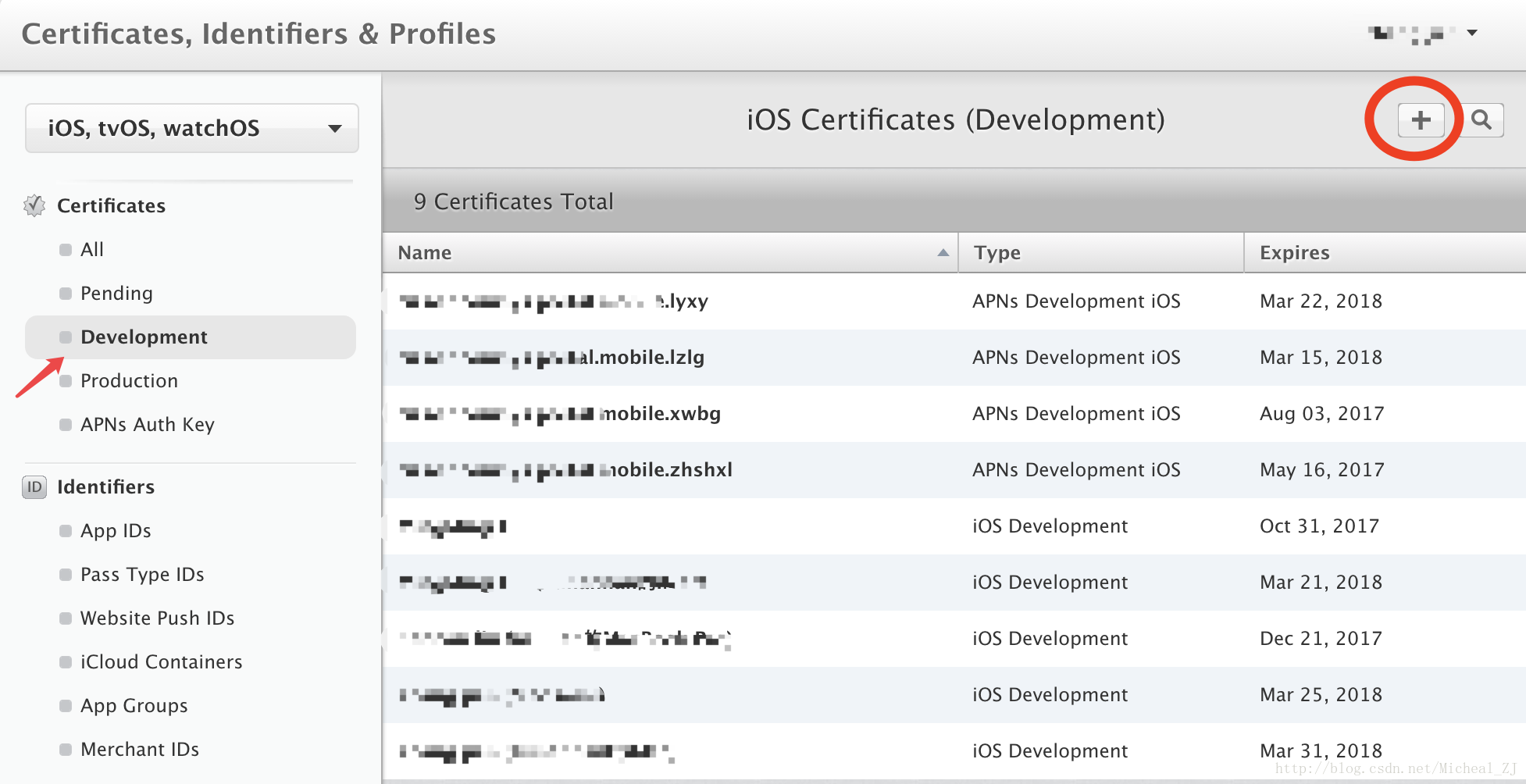This screenshot has height=784, width=1526.
Task: Click the Aug 03, 2017 expiry cell
Action: (x=1321, y=413)
